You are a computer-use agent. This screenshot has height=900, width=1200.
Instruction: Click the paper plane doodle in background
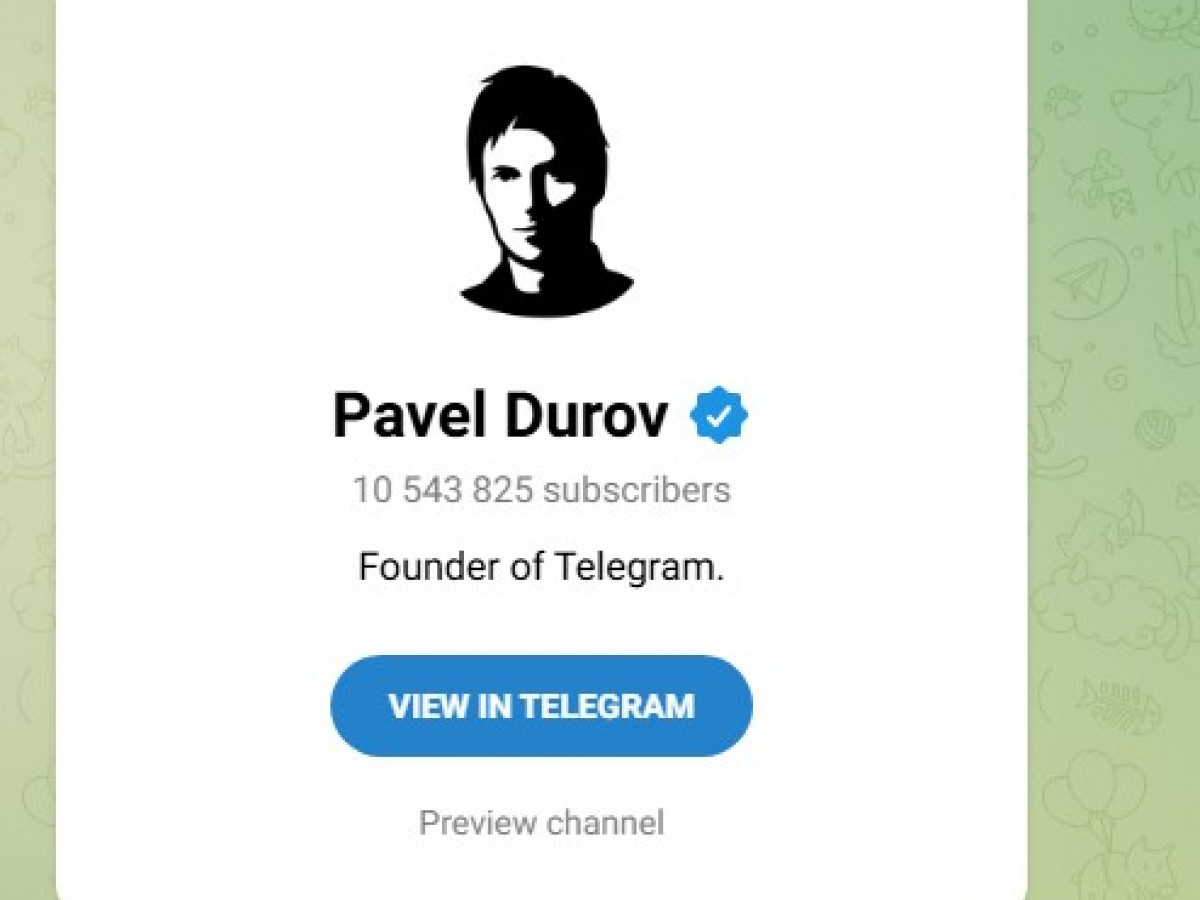coord(1087,279)
